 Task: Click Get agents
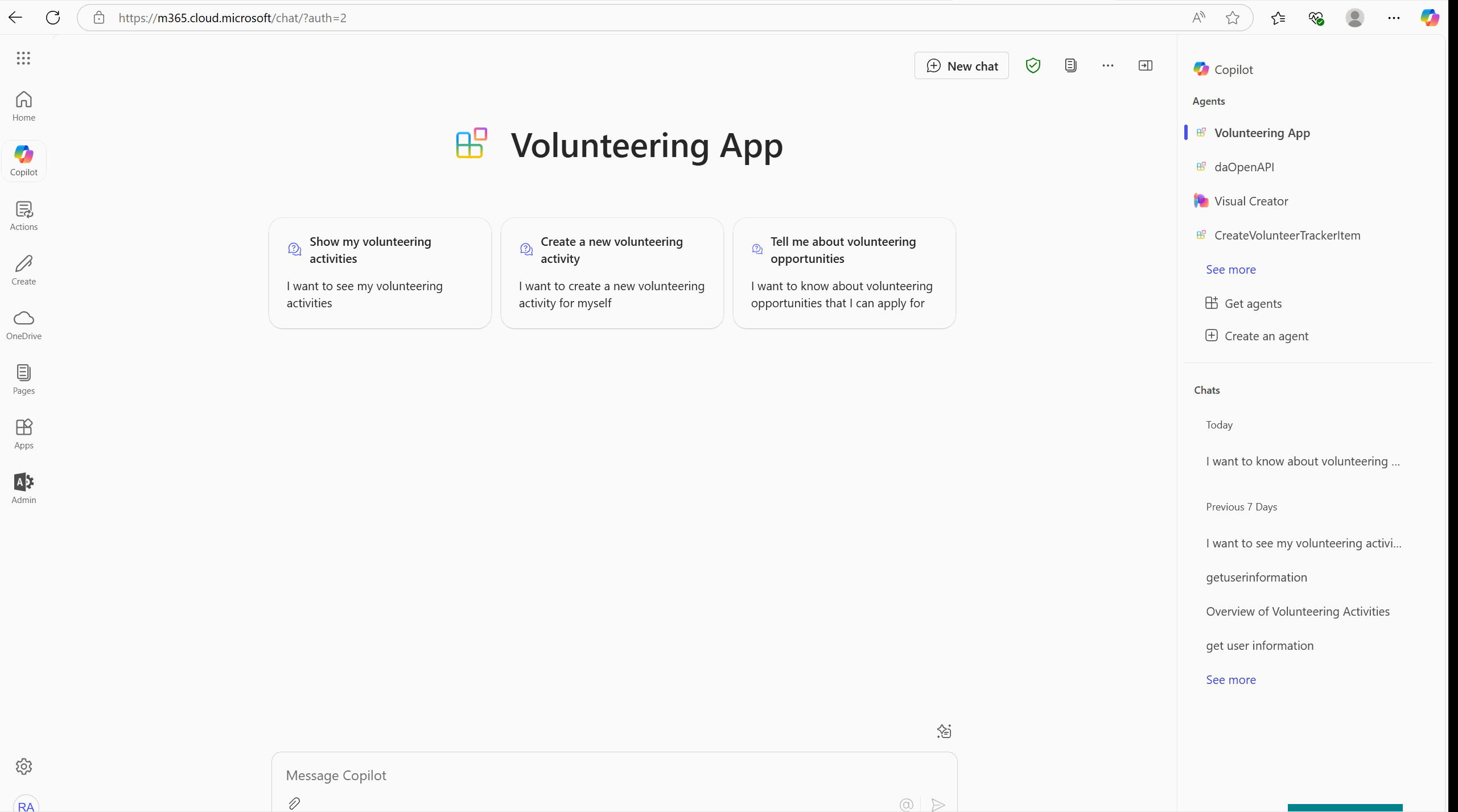(1243, 303)
